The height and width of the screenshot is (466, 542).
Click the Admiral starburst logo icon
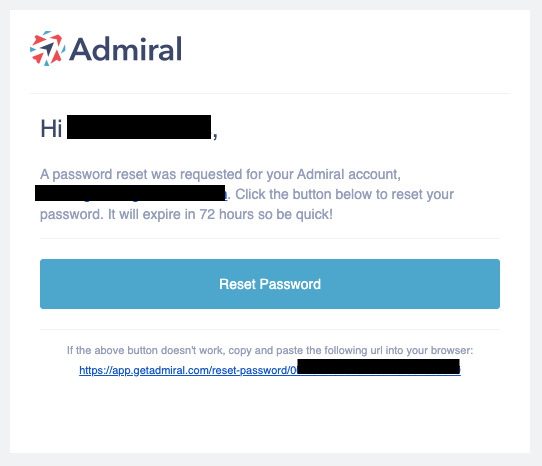tap(47, 48)
